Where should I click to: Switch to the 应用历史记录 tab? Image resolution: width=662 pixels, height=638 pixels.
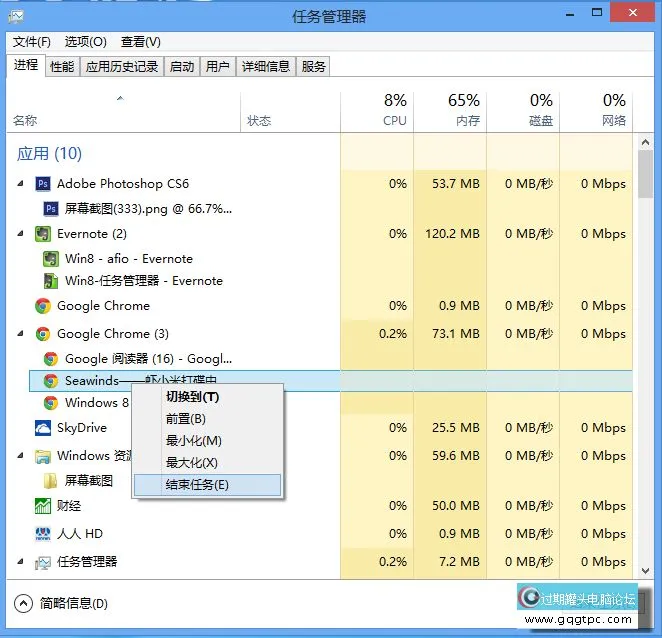pyautogui.click(x=122, y=66)
